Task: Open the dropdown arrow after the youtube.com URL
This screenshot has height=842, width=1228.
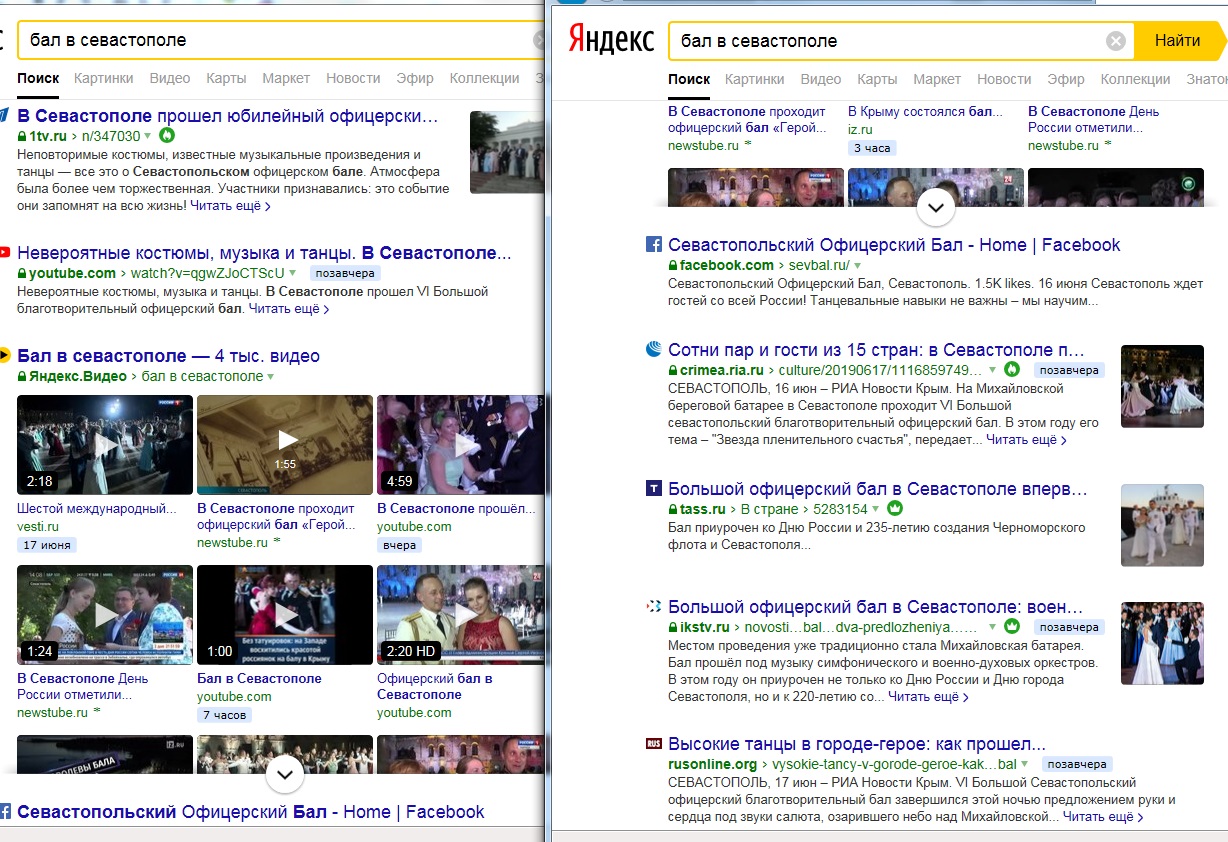Action: (x=295, y=273)
